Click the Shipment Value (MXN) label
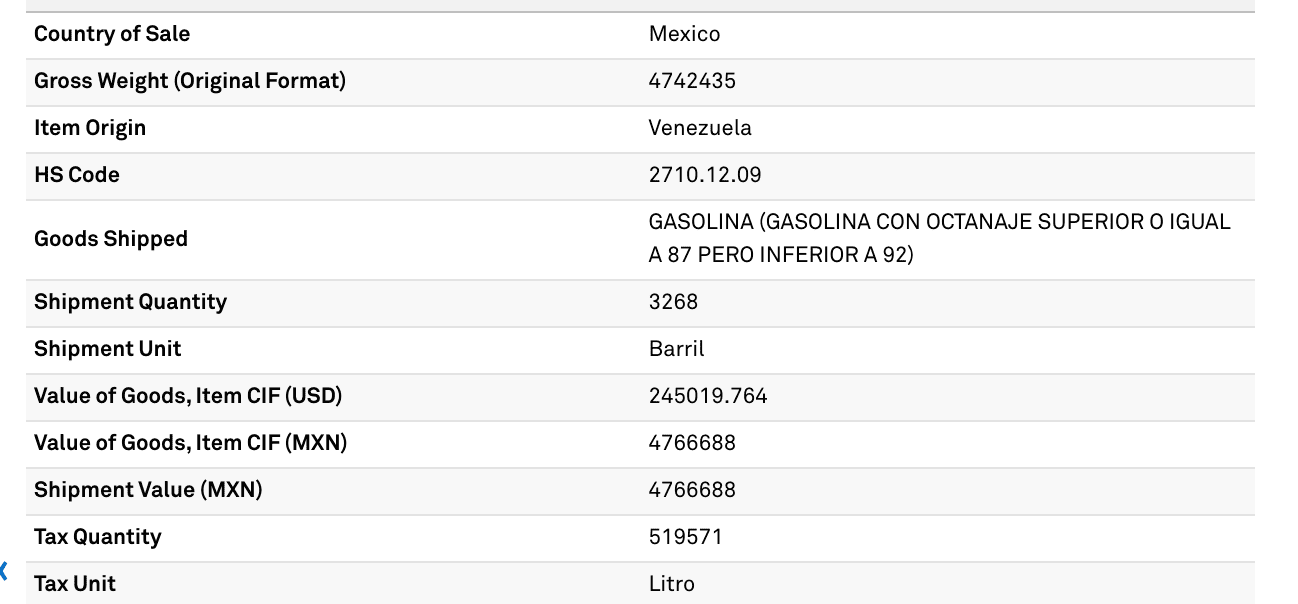The height and width of the screenshot is (604, 1298). [148, 490]
